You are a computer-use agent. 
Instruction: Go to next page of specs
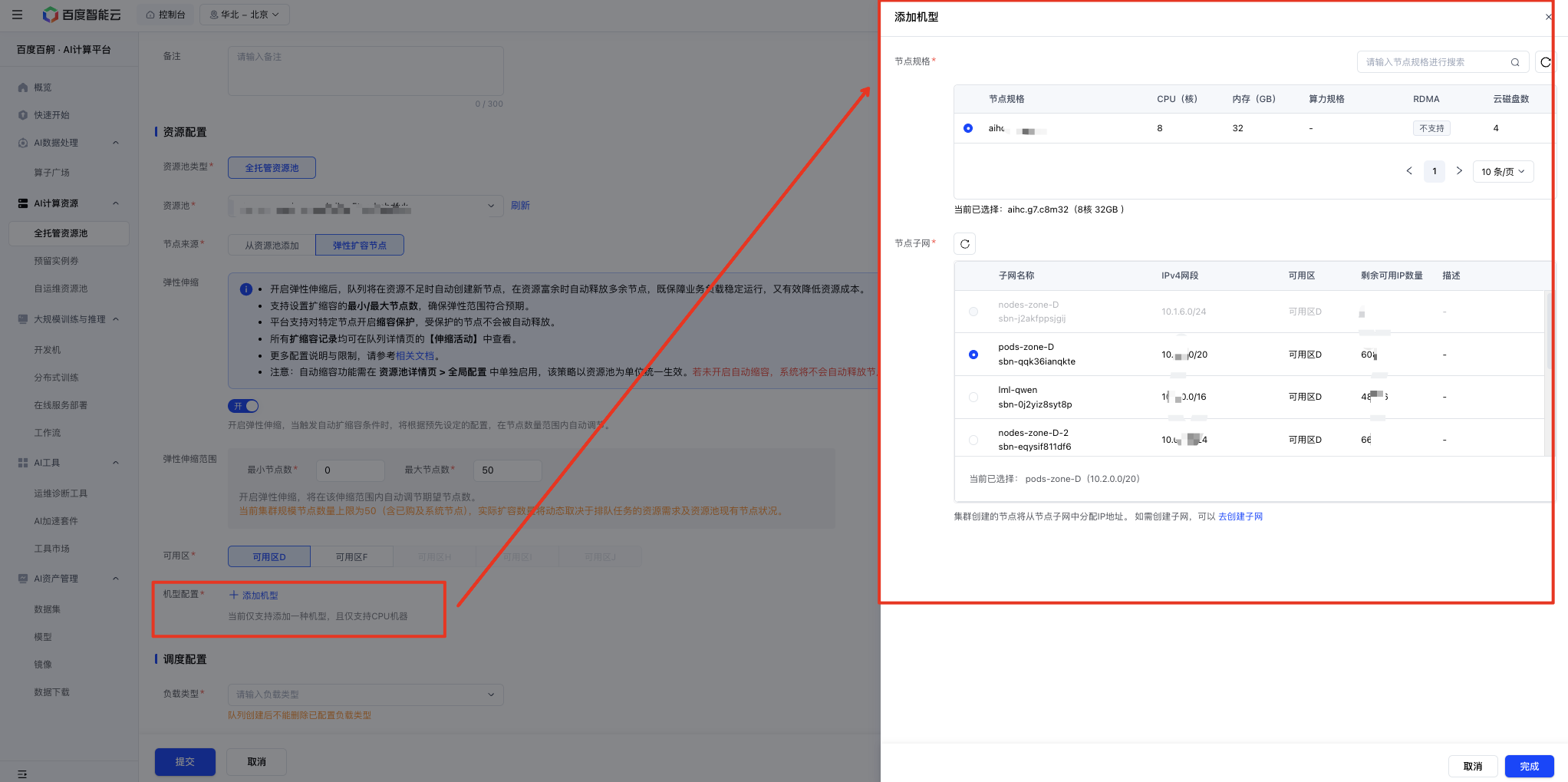[x=1459, y=171]
